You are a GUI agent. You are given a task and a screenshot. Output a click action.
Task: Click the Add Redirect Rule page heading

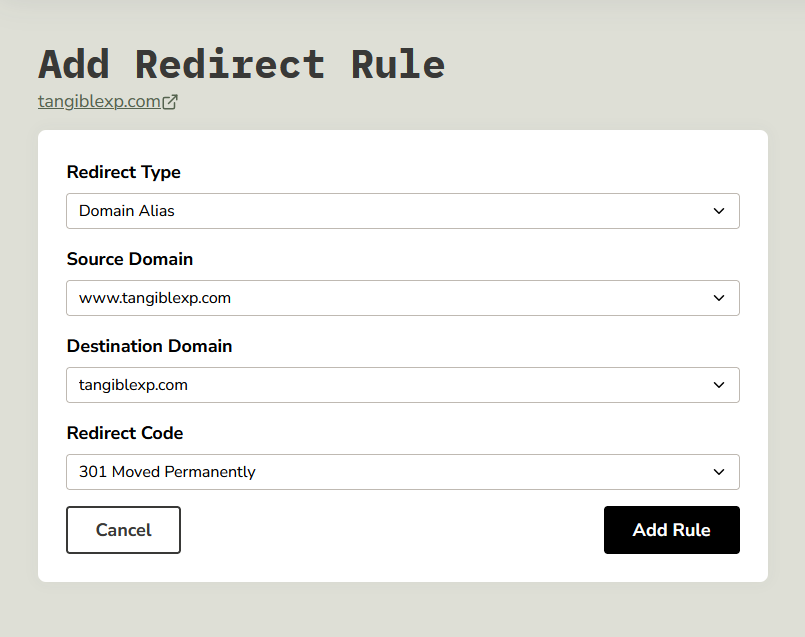click(x=241, y=64)
